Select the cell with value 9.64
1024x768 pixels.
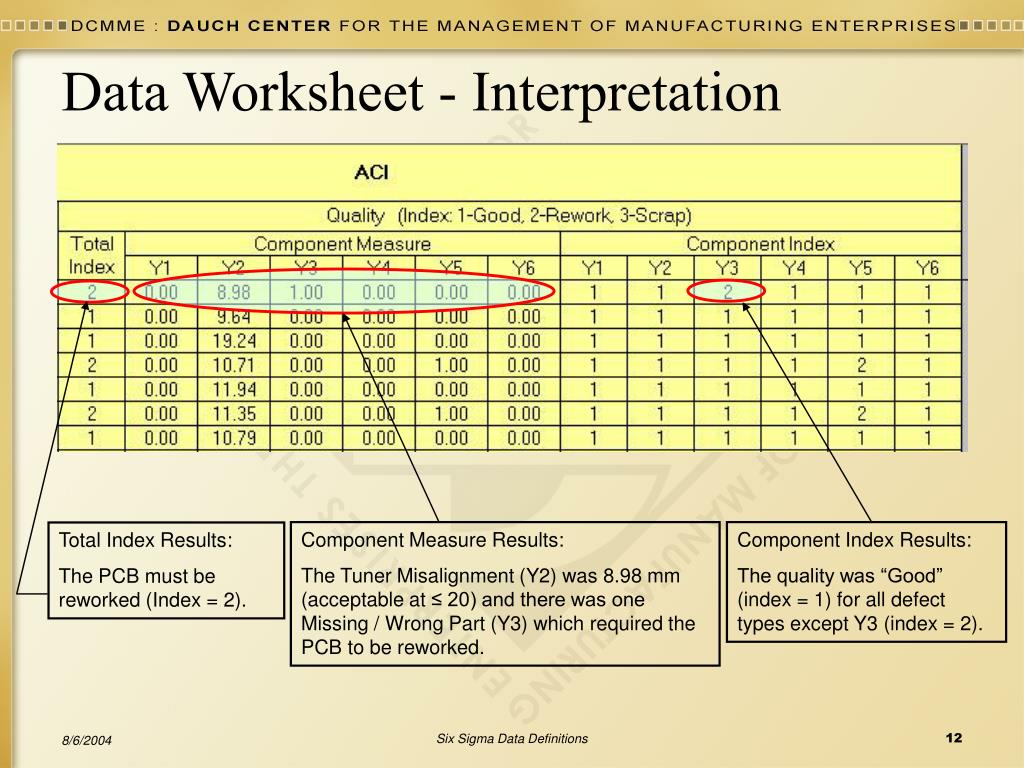[234, 317]
